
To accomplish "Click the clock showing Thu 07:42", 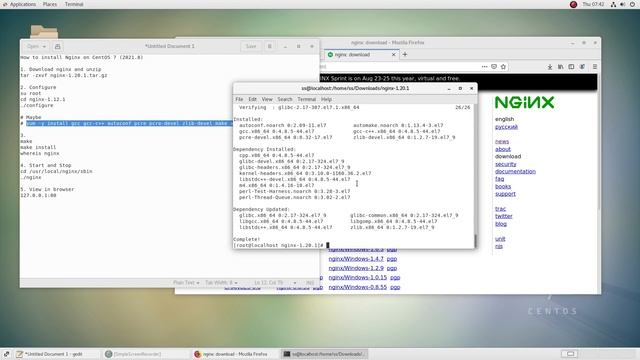I will [593, 4].
